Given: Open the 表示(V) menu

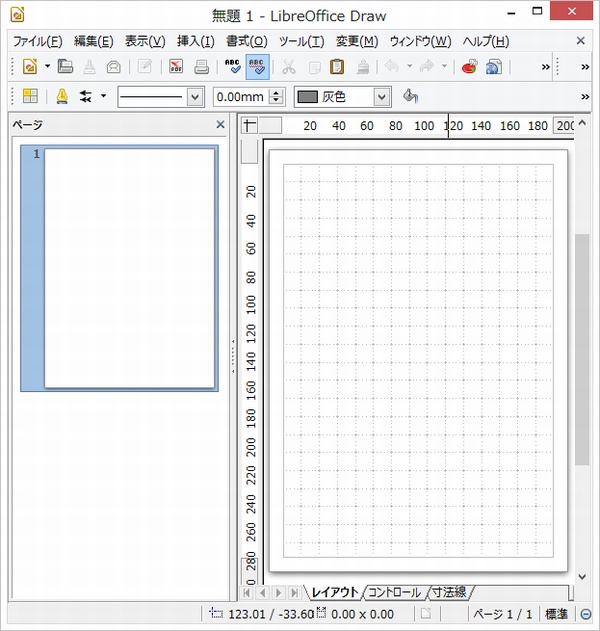Looking at the screenshot, I should (x=145, y=41).
